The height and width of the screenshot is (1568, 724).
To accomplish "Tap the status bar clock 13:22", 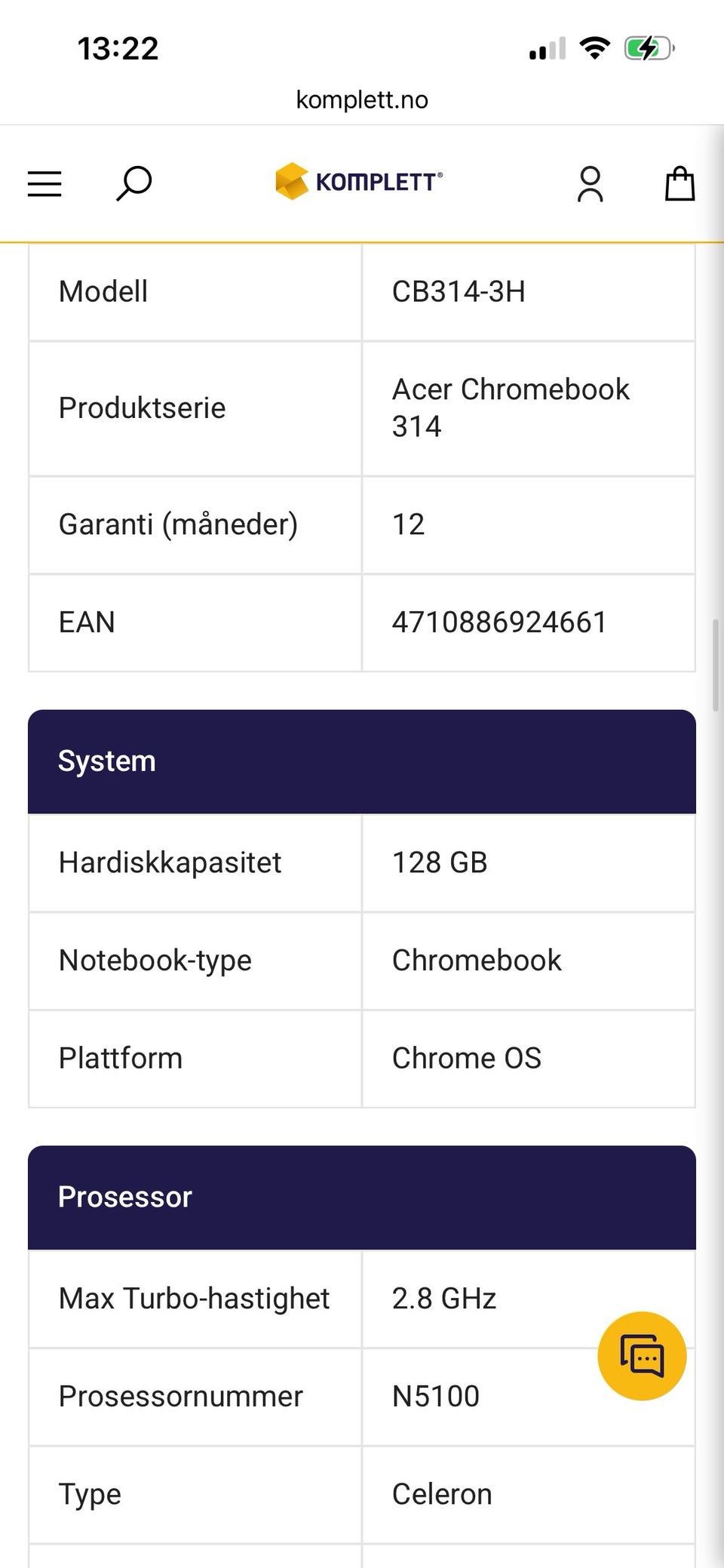I will coord(118,49).
